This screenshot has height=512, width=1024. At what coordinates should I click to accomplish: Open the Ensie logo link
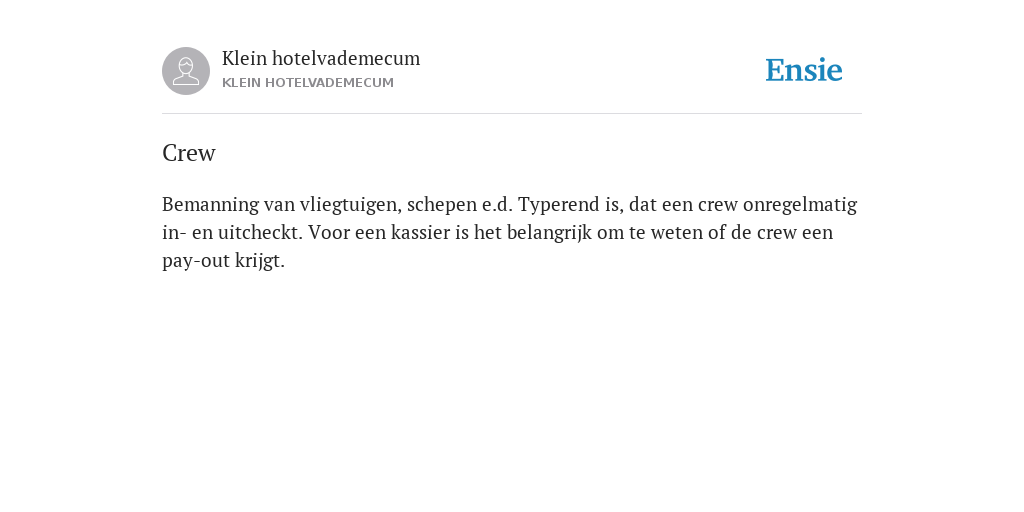click(x=804, y=70)
